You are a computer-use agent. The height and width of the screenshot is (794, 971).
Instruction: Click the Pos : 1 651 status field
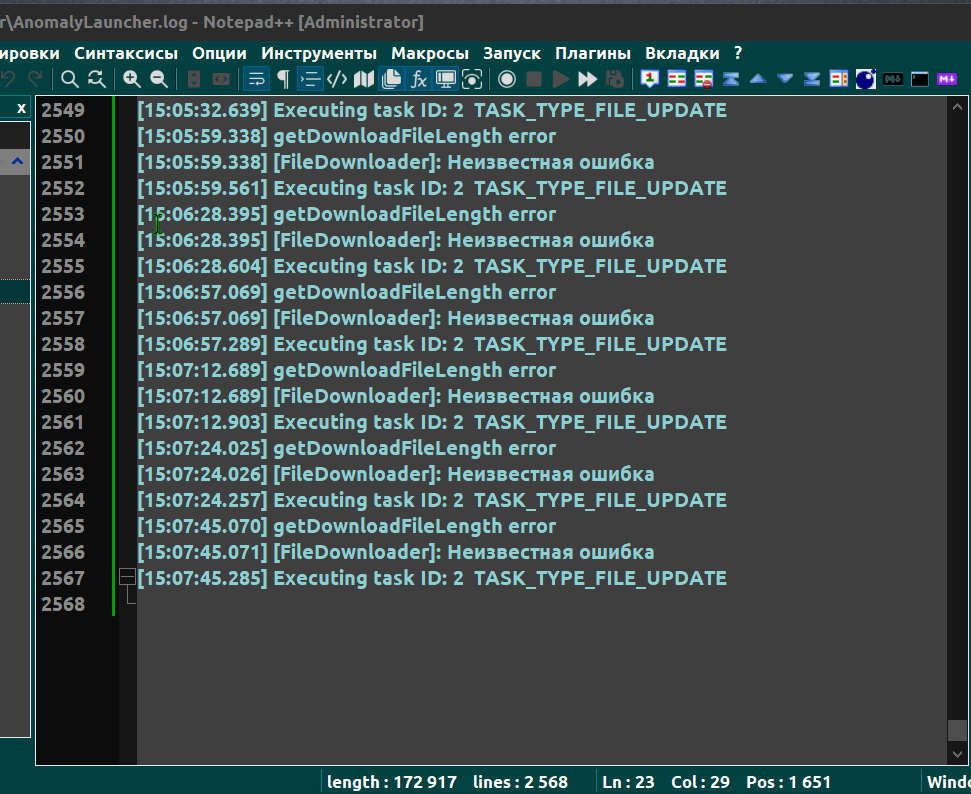[x=788, y=782]
